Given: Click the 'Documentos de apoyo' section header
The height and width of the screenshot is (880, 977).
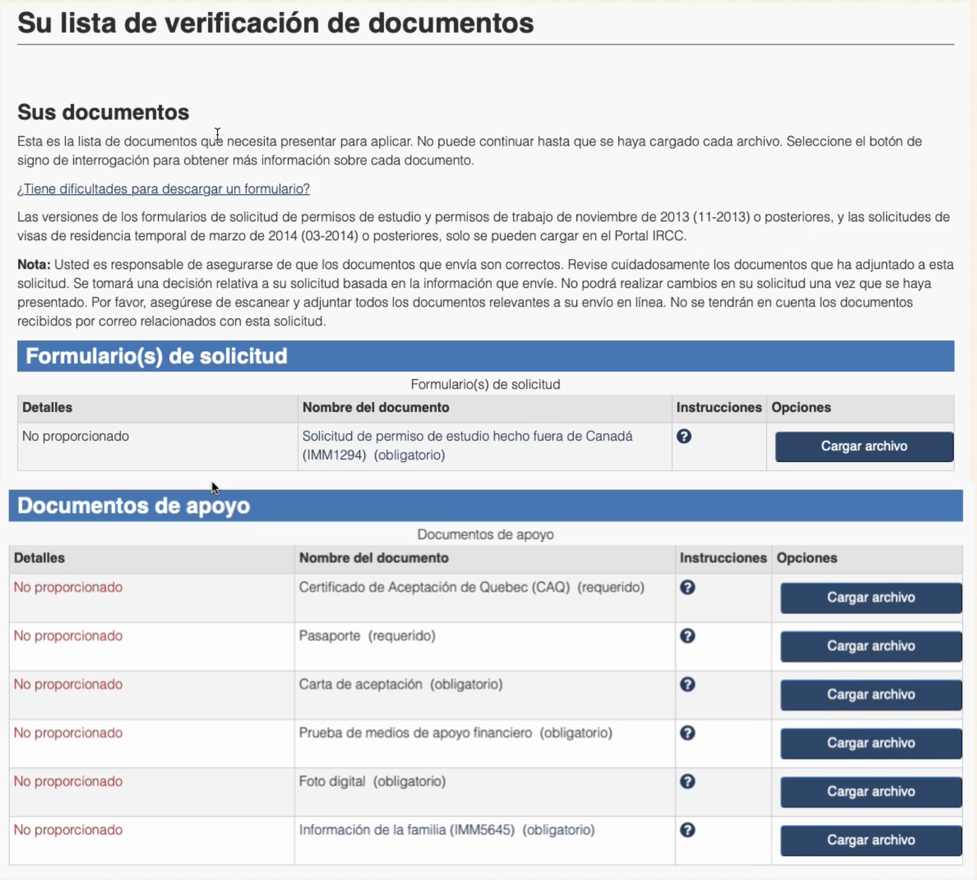Looking at the screenshot, I should tap(134, 506).
